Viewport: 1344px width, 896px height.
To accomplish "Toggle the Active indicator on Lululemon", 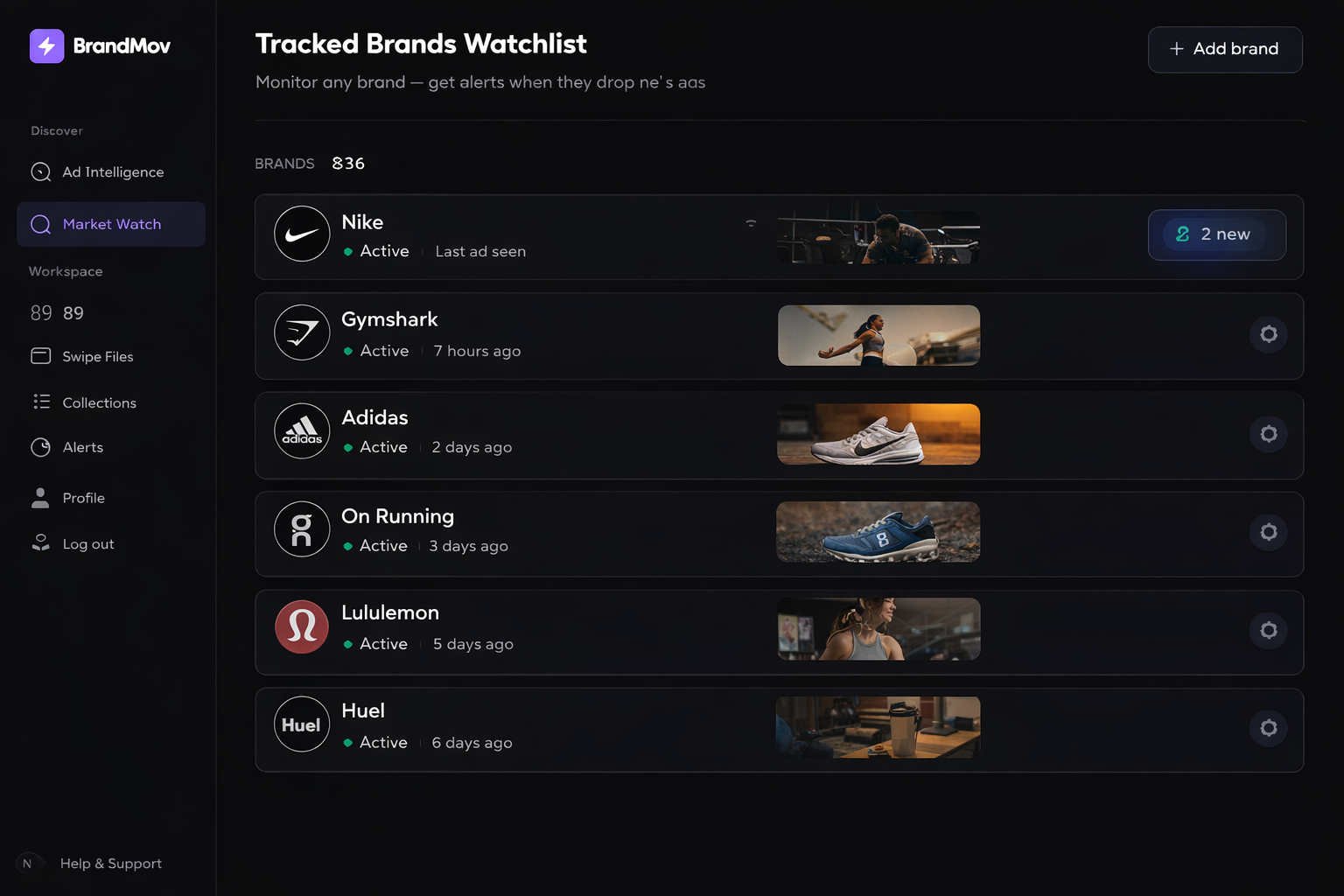I will 349,644.
